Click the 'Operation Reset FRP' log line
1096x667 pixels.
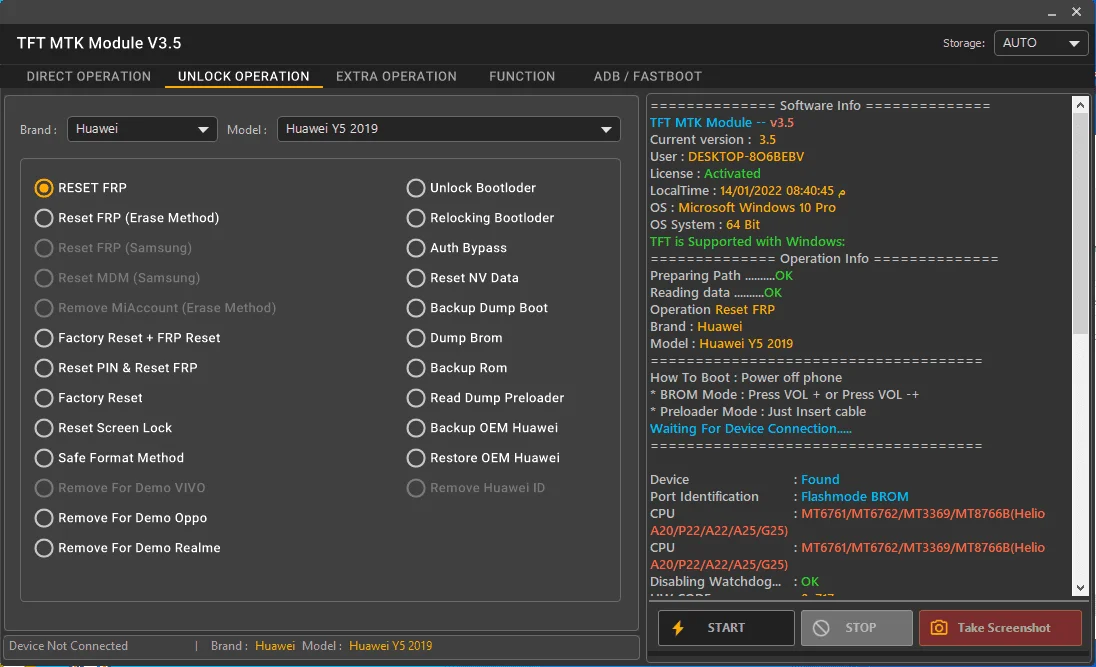[x=712, y=310]
